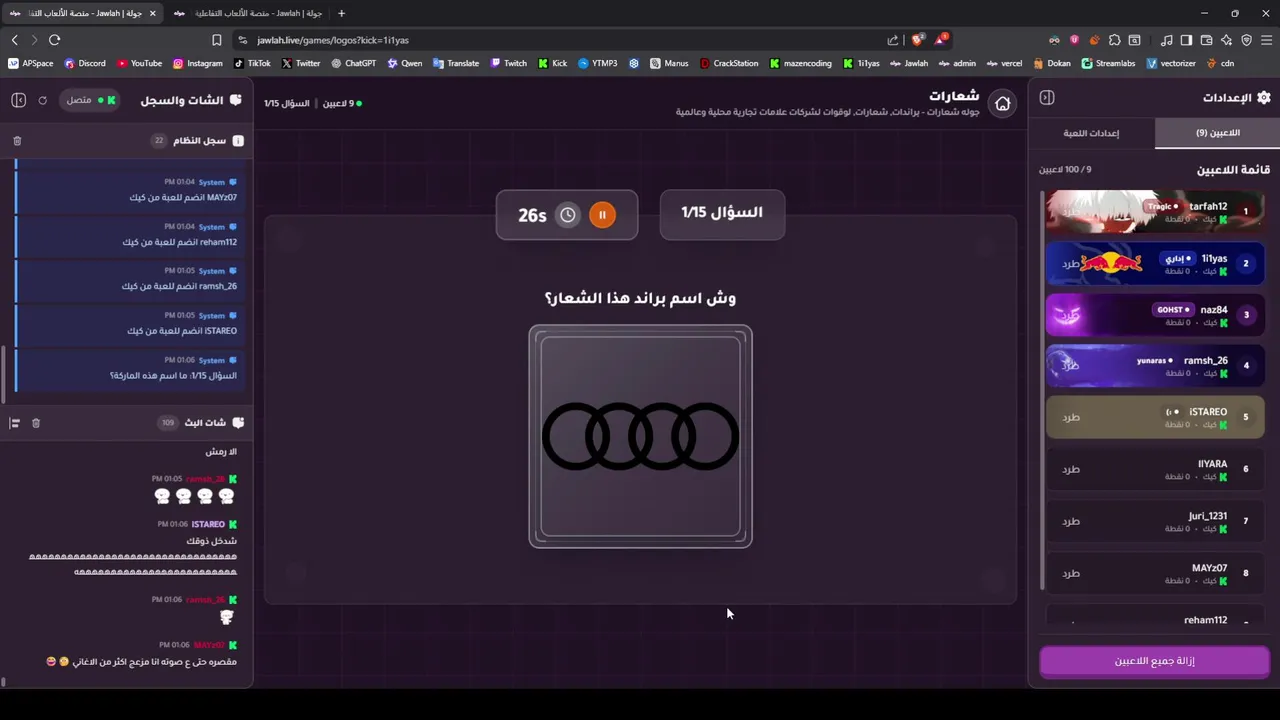This screenshot has width=1280, height=720.
Task: Open the Kick bookmark
Action: tap(552, 63)
